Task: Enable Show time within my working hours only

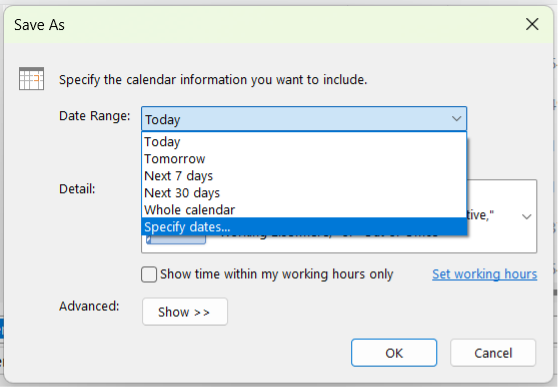Action: coord(149,274)
